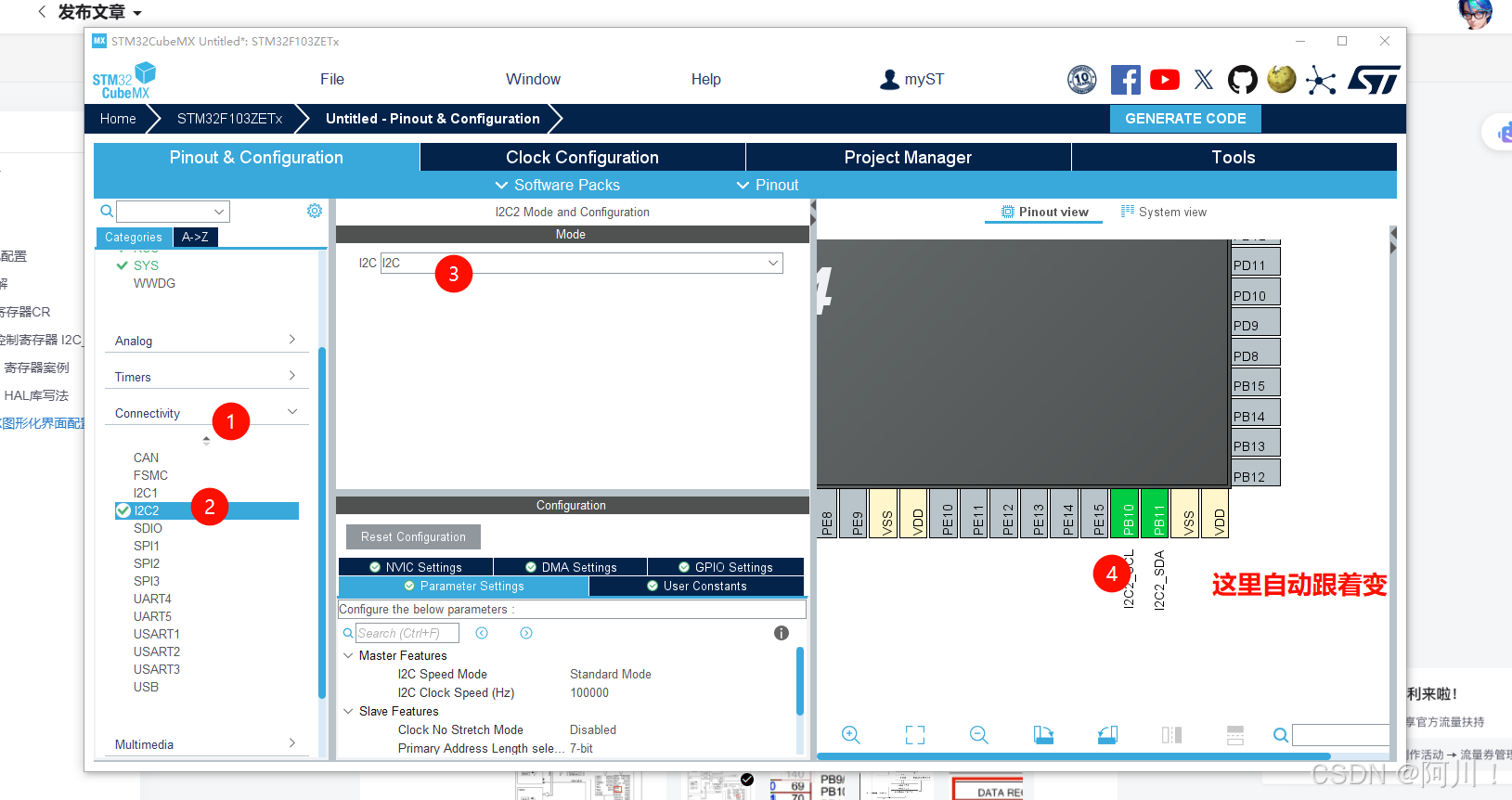The width and height of the screenshot is (1512, 800).
Task: Open the 发布文章 dropdown arrow
Action: pyautogui.click(x=137, y=13)
